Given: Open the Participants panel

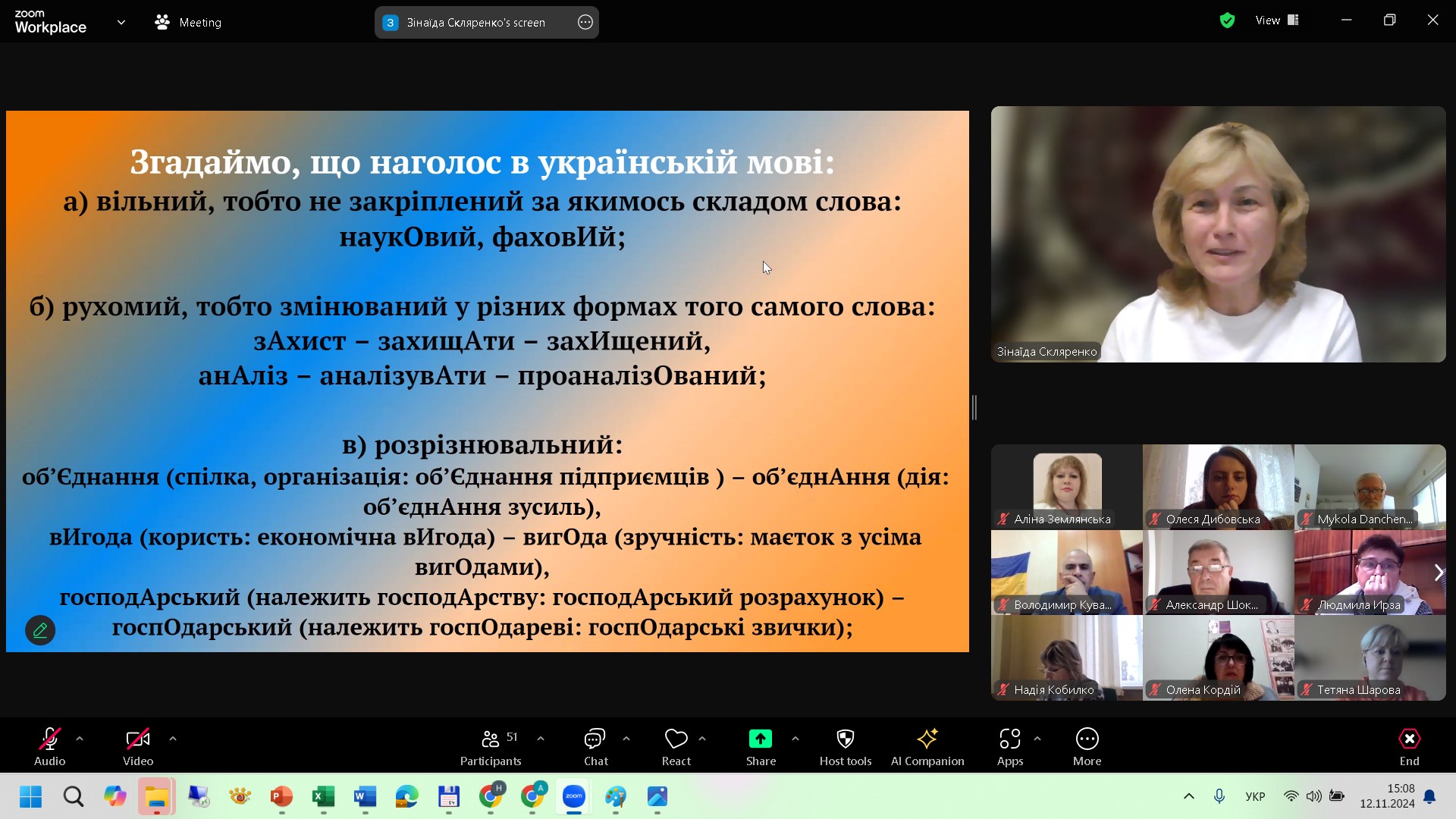Looking at the screenshot, I should [491, 747].
